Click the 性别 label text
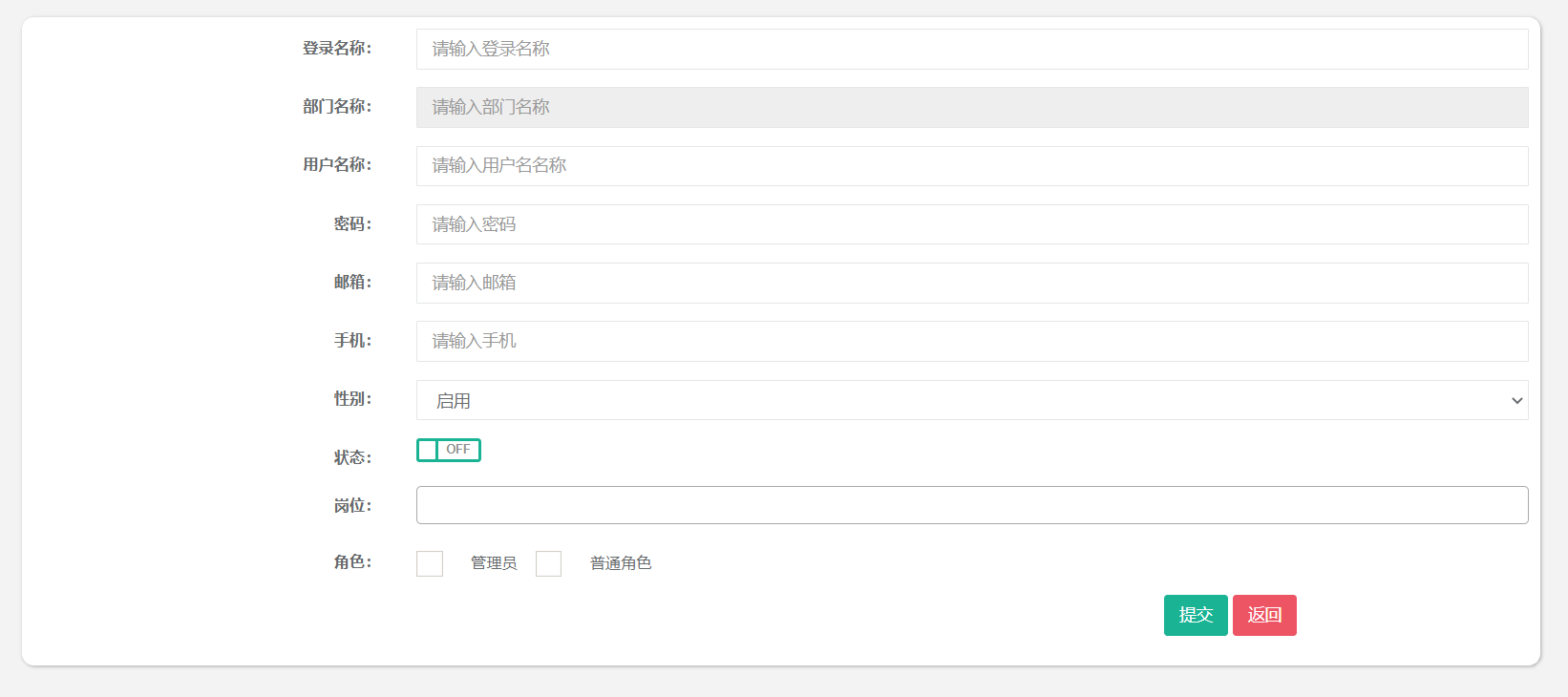This screenshot has height=697, width=1568. [352, 398]
